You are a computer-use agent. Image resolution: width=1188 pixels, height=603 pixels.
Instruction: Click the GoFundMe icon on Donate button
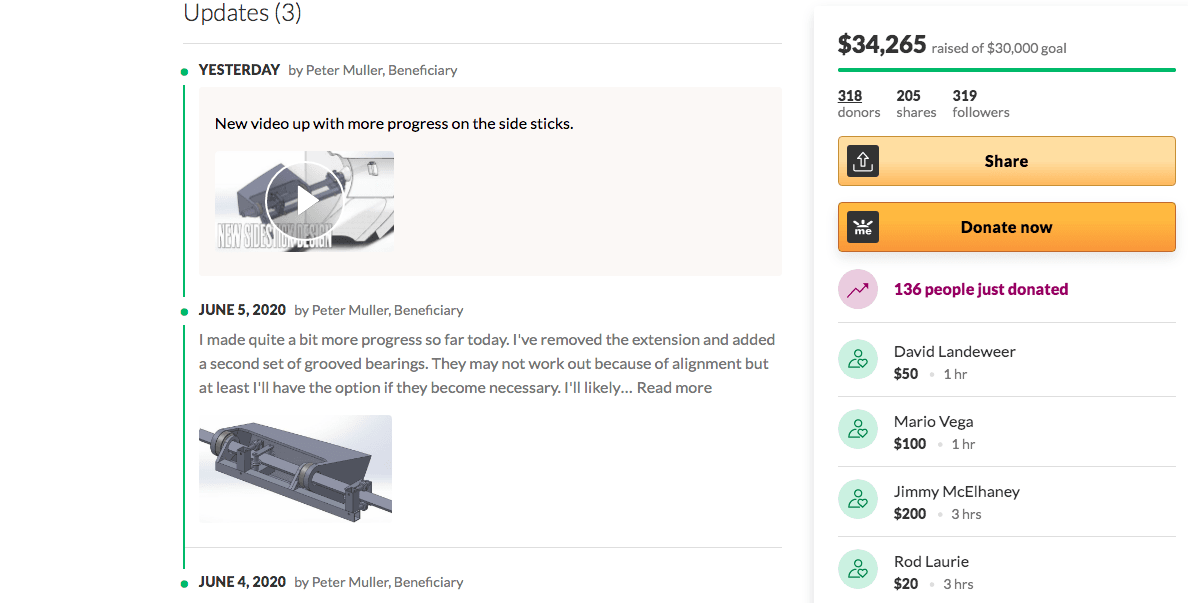(x=862, y=227)
